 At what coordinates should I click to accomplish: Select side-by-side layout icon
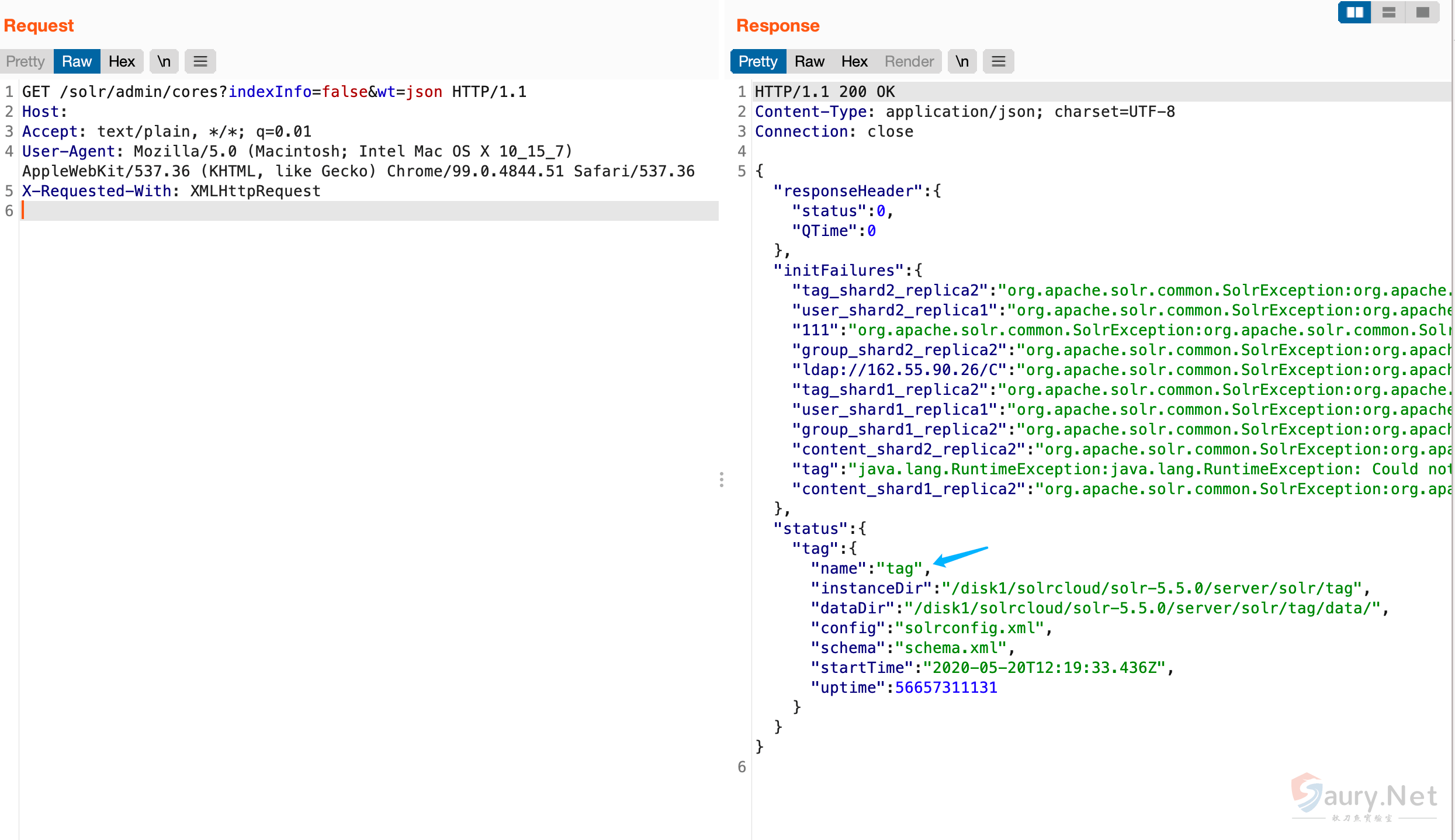1354,12
